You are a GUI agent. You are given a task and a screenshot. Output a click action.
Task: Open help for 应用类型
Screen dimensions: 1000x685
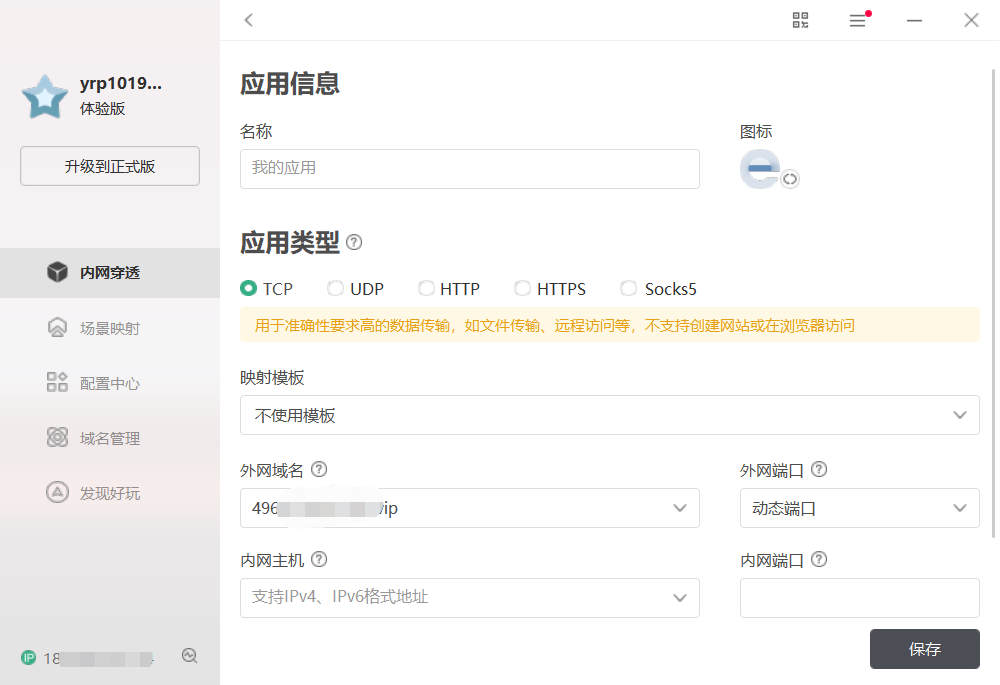click(x=354, y=242)
